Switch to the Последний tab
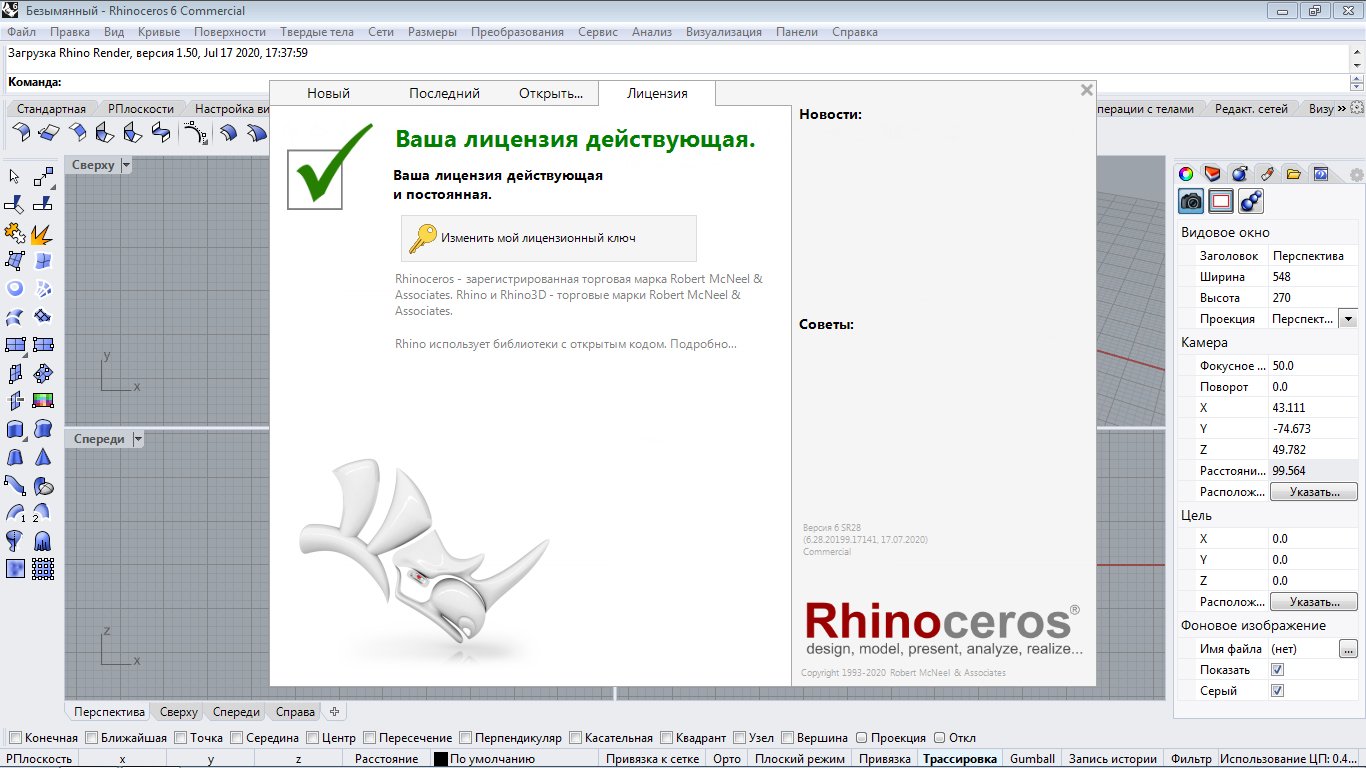 [444, 93]
